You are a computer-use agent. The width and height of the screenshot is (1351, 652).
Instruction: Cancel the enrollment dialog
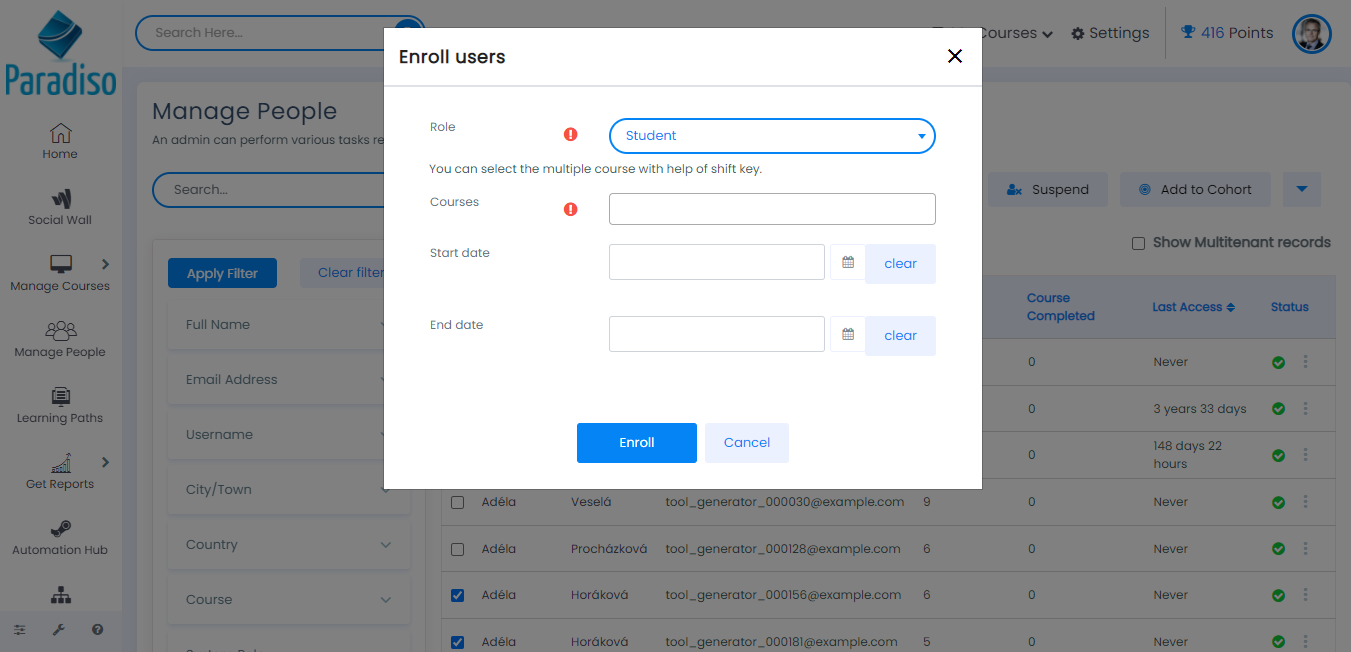click(x=746, y=443)
